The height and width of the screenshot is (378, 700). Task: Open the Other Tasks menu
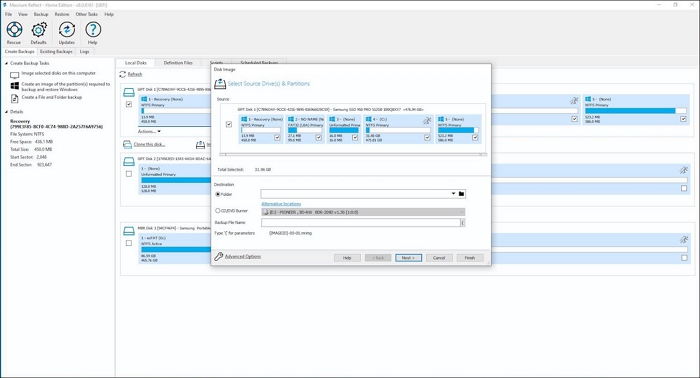[87, 14]
